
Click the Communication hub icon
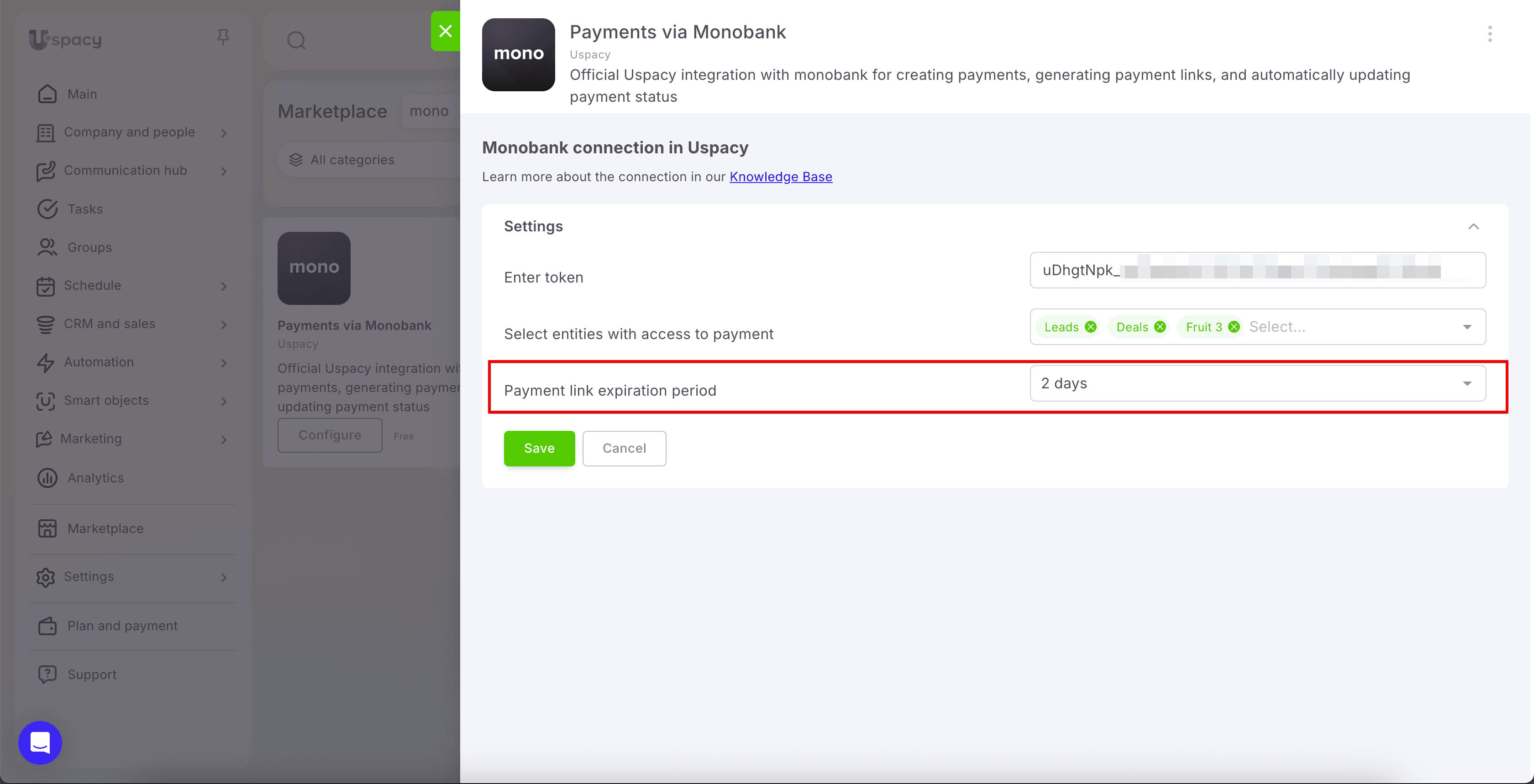click(x=45, y=172)
